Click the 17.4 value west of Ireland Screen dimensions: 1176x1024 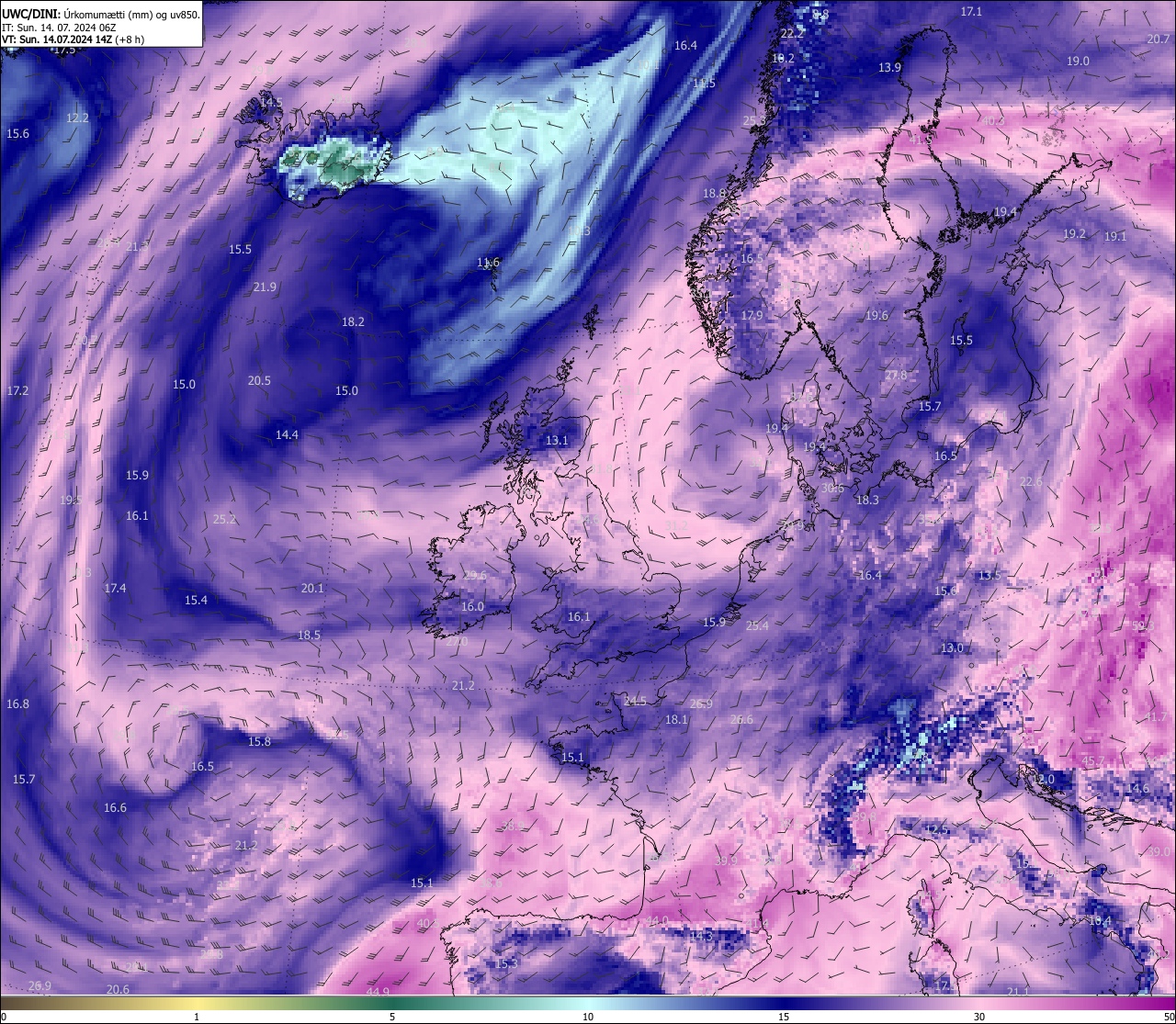(115, 588)
